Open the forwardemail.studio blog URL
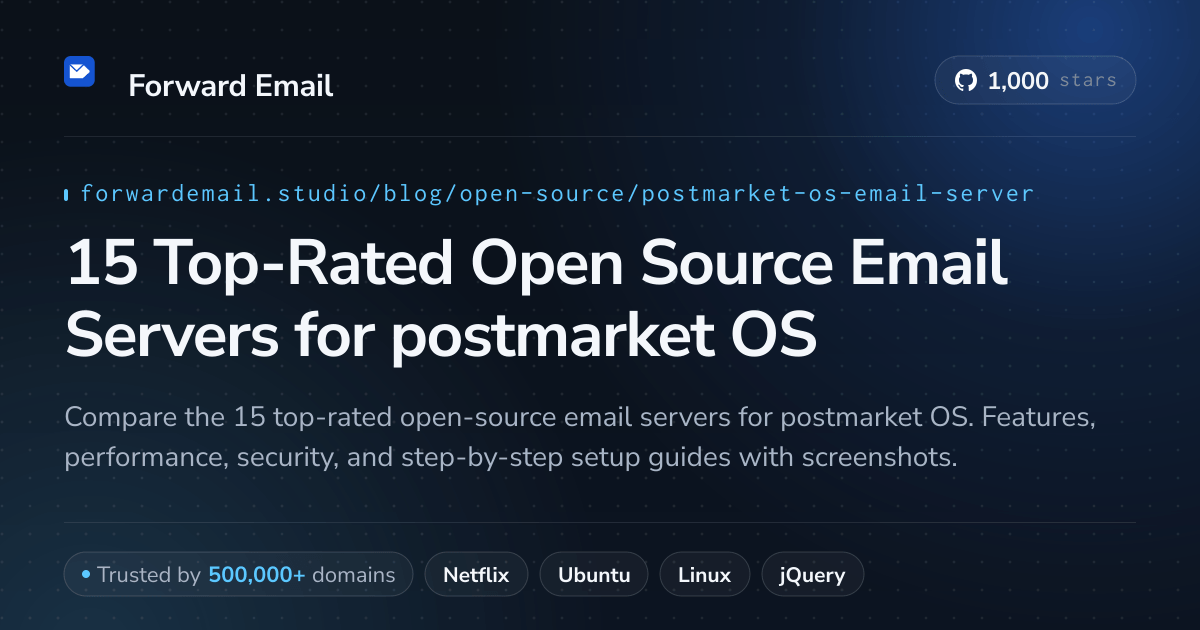 click(557, 193)
